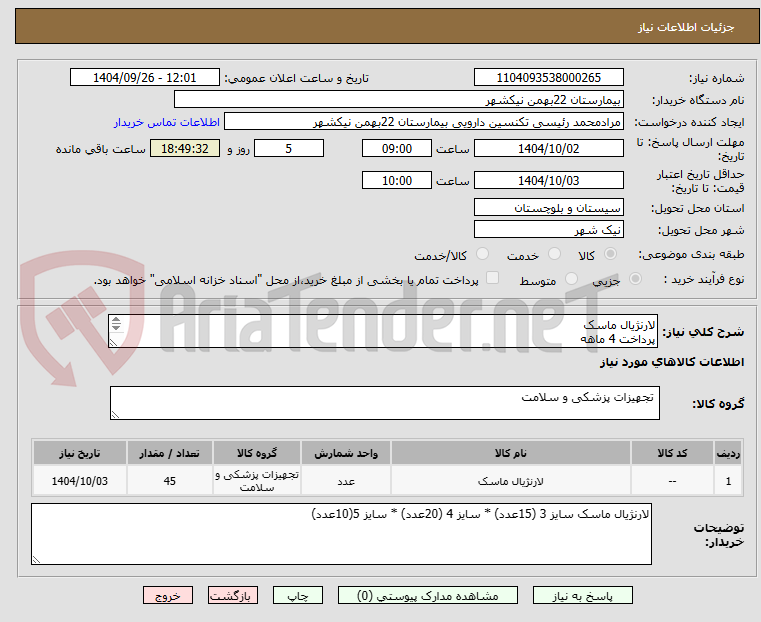Click the province field سیستان و بلوچستان
Image resolution: width=761 pixels, height=622 pixels.
point(548,208)
